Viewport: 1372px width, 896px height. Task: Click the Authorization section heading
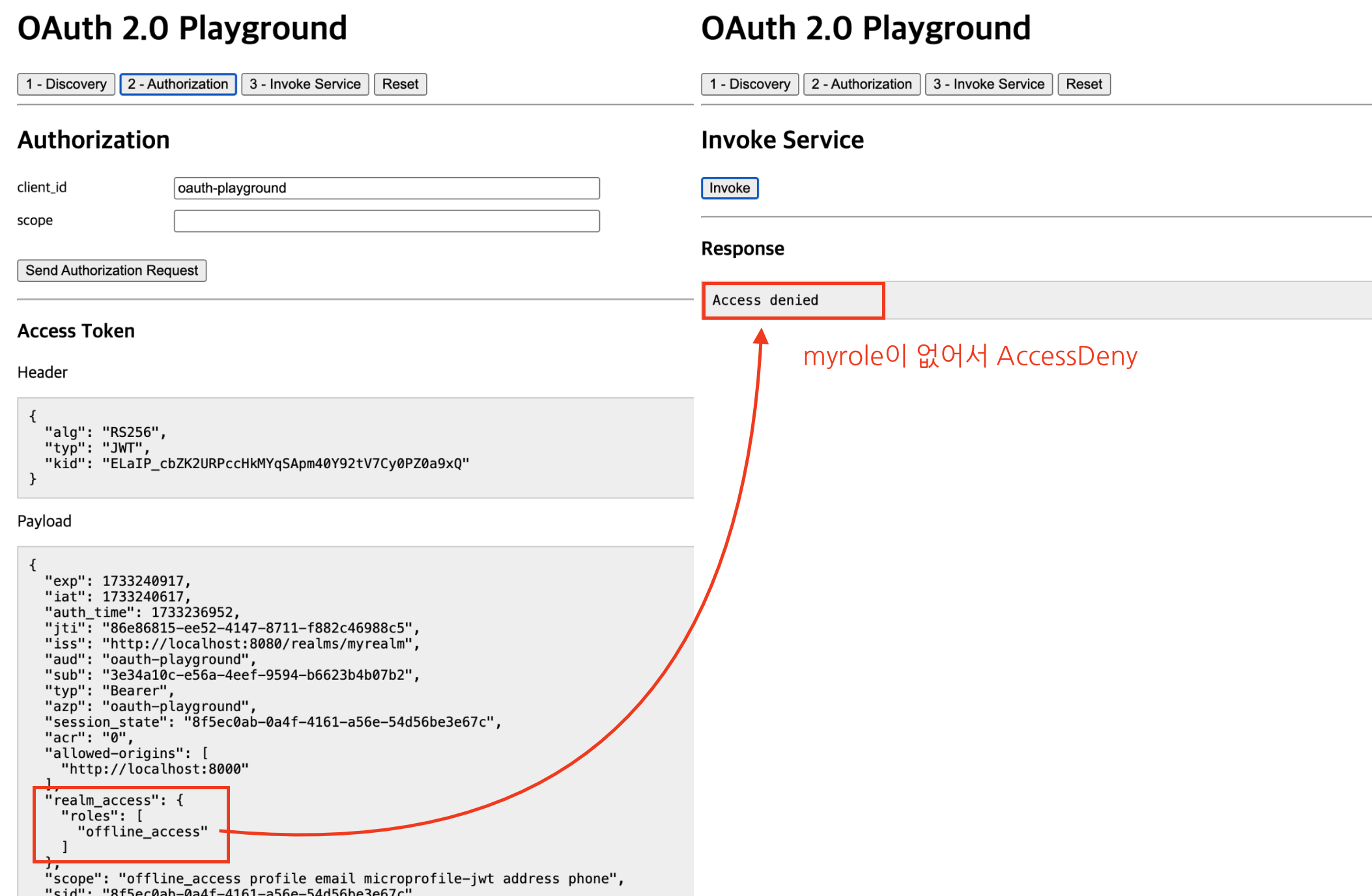93,140
